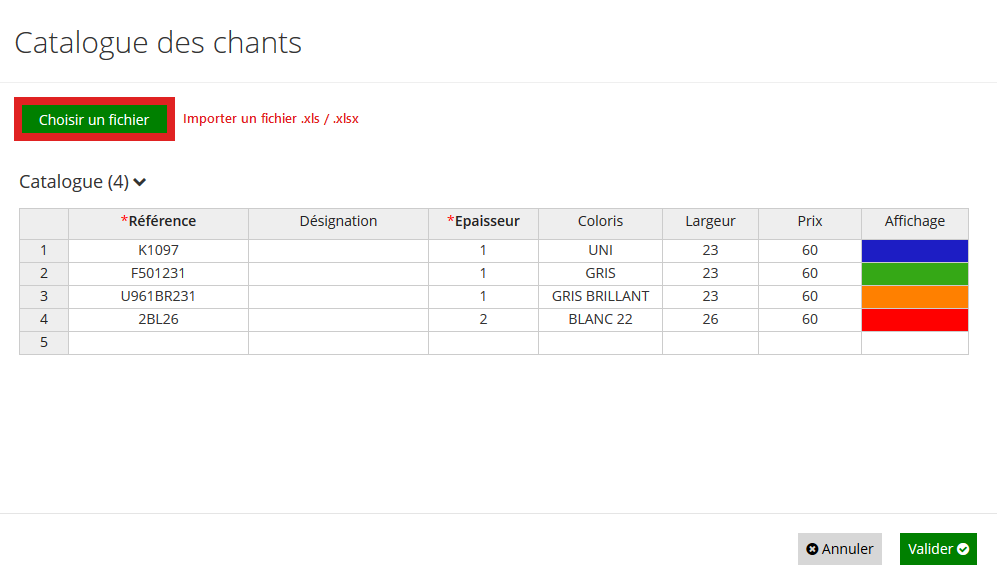997x585 pixels.
Task: Click the K1097 reference cell
Action: (158, 251)
